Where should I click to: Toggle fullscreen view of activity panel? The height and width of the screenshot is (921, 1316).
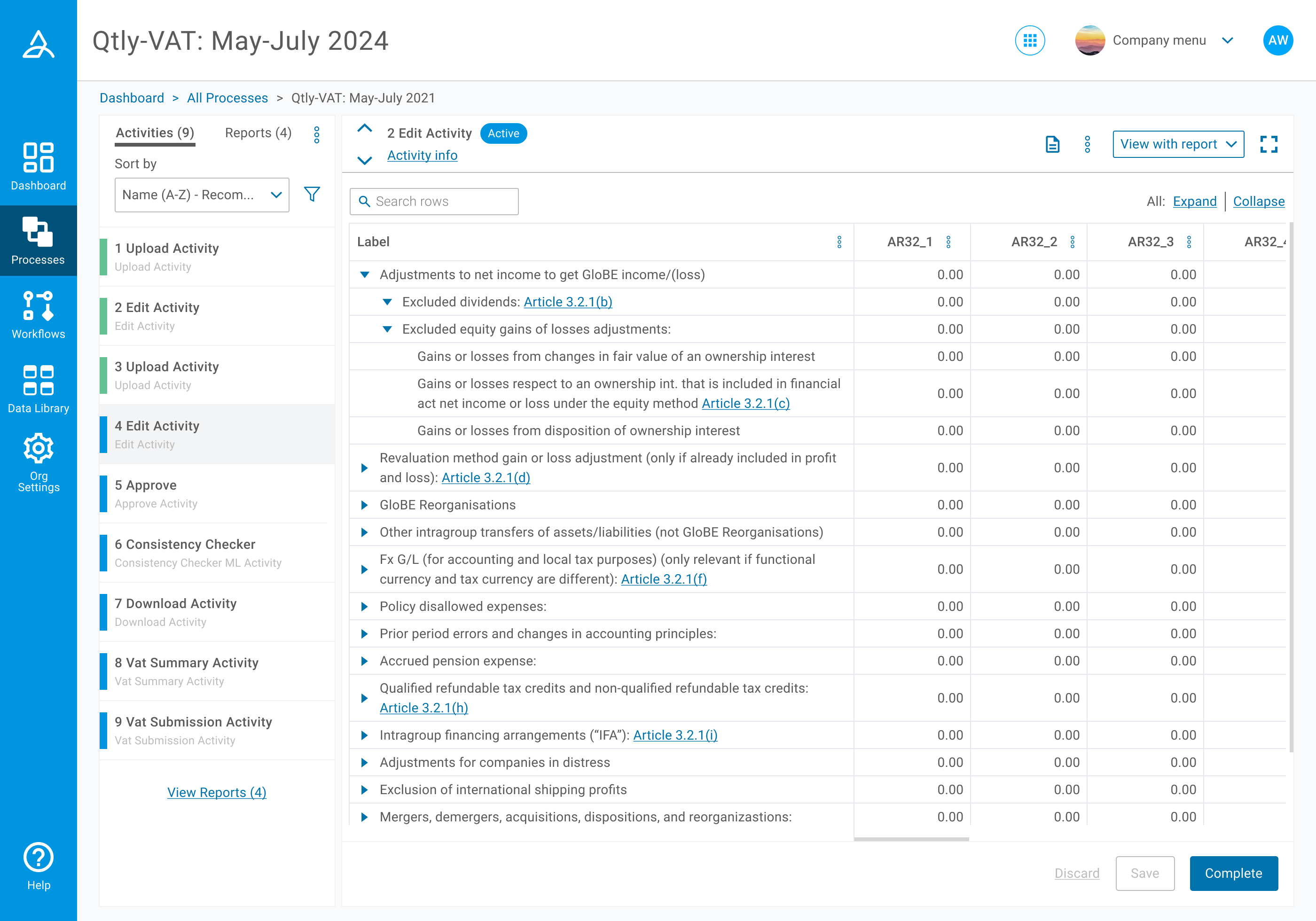(1269, 144)
